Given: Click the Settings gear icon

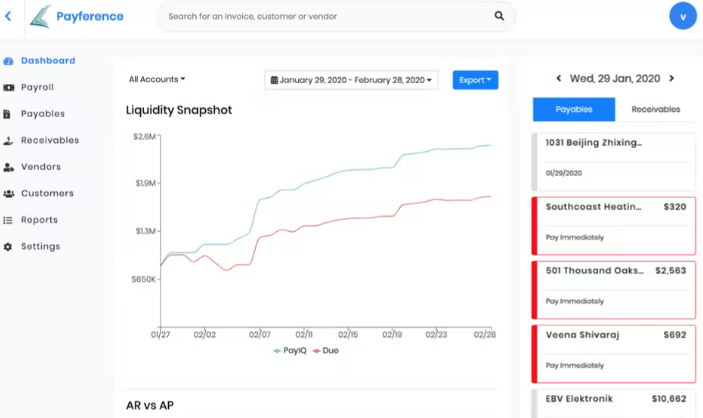Looking at the screenshot, I should [x=8, y=247].
